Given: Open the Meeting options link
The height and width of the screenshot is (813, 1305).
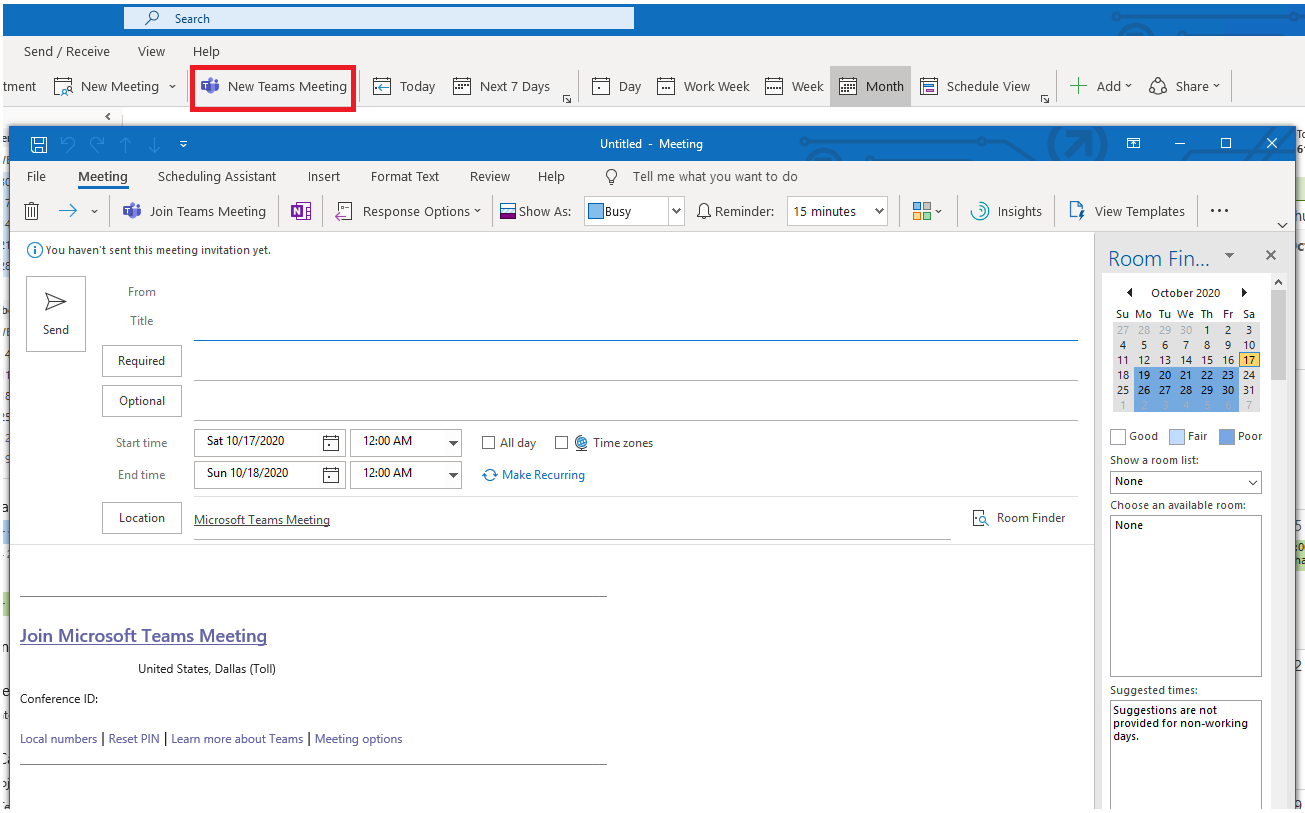Looking at the screenshot, I should pos(359,739).
